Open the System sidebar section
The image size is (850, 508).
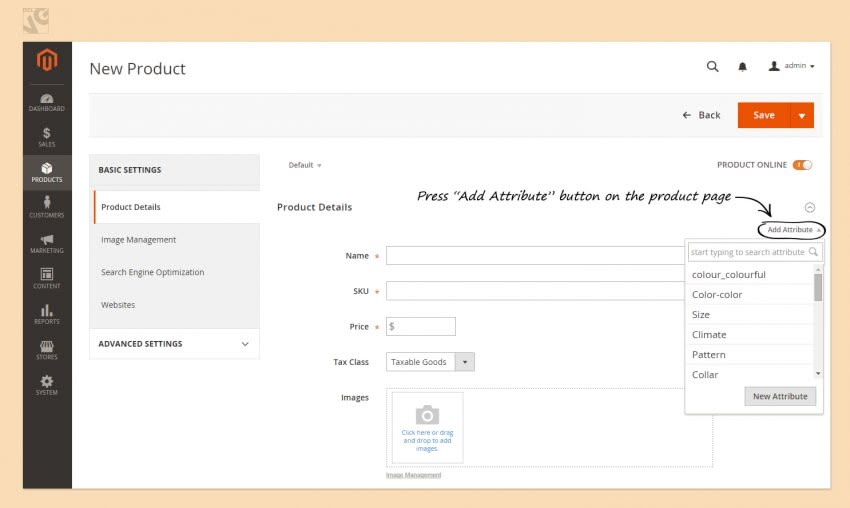click(x=47, y=385)
